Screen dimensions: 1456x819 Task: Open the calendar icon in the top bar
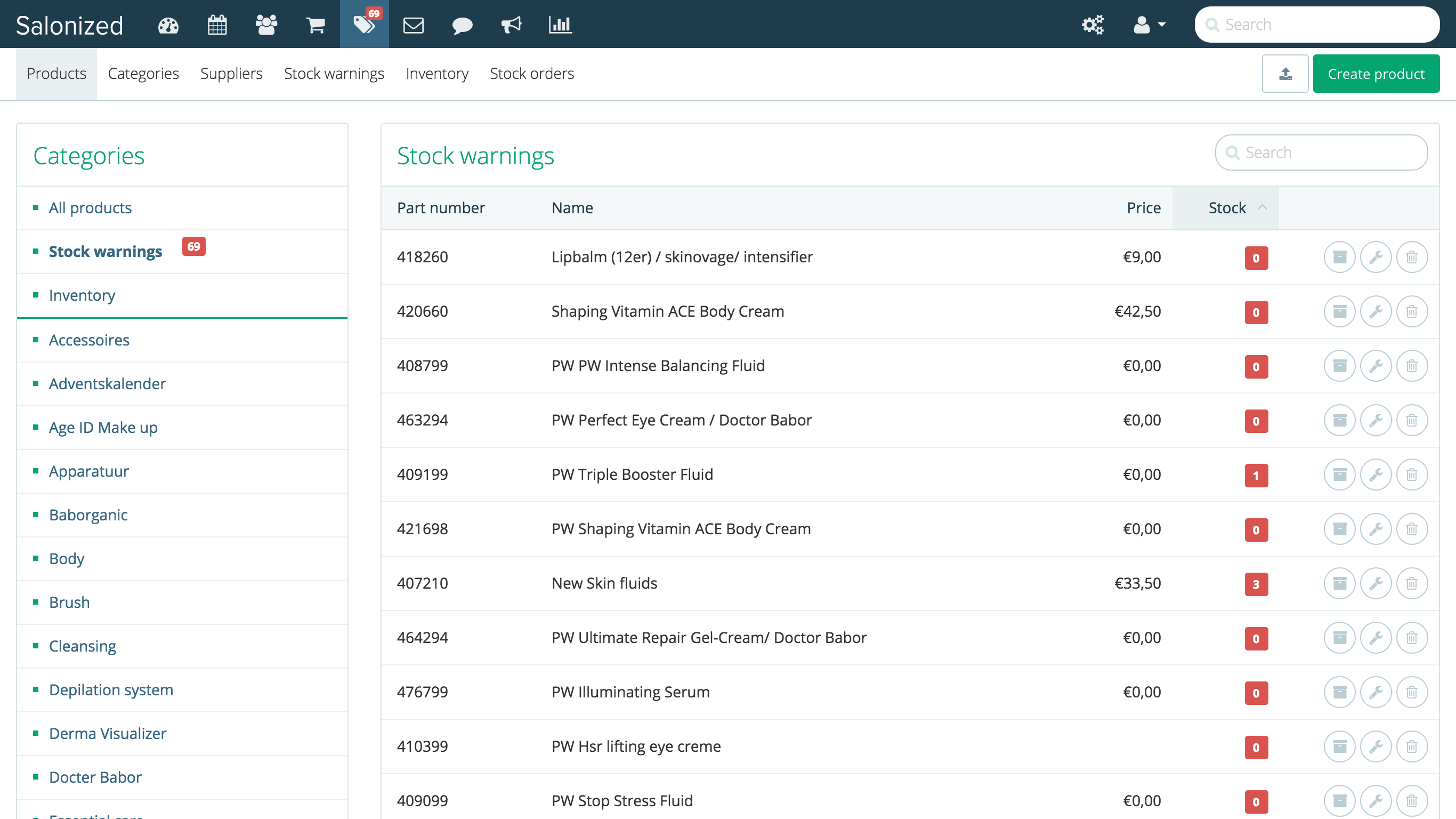(217, 25)
